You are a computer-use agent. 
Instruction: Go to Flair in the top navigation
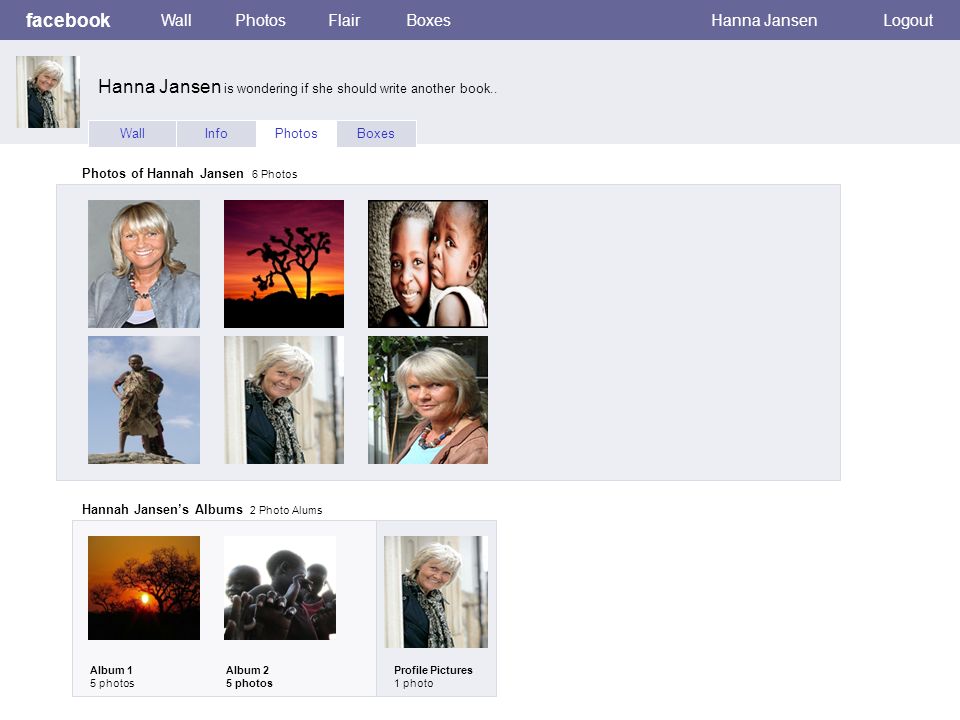pos(344,20)
